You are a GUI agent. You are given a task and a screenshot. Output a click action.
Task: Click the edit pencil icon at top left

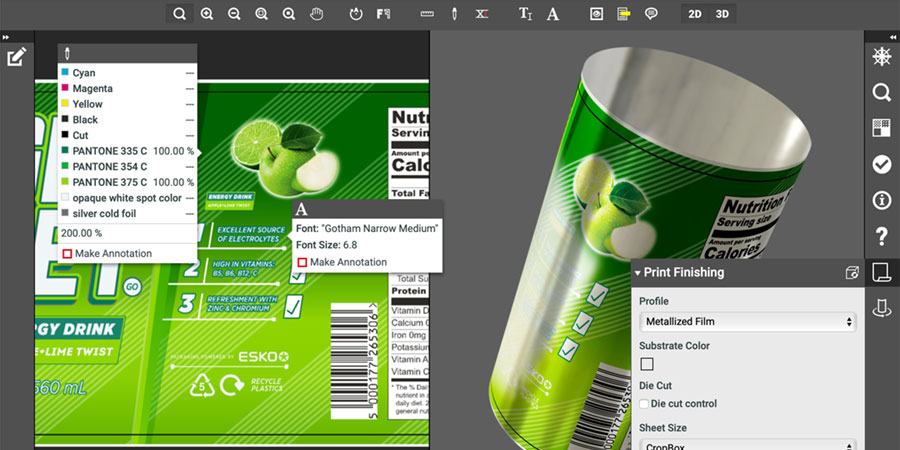point(16,57)
